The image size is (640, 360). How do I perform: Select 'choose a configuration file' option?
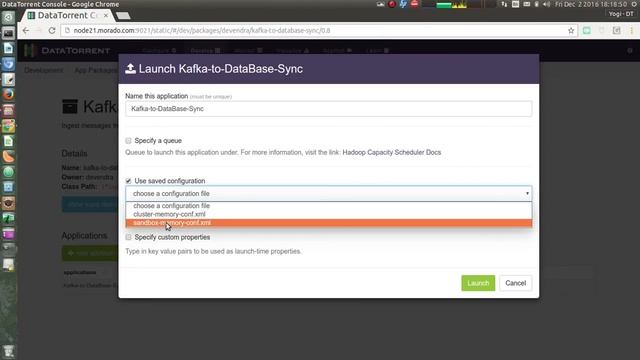coord(329,206)
